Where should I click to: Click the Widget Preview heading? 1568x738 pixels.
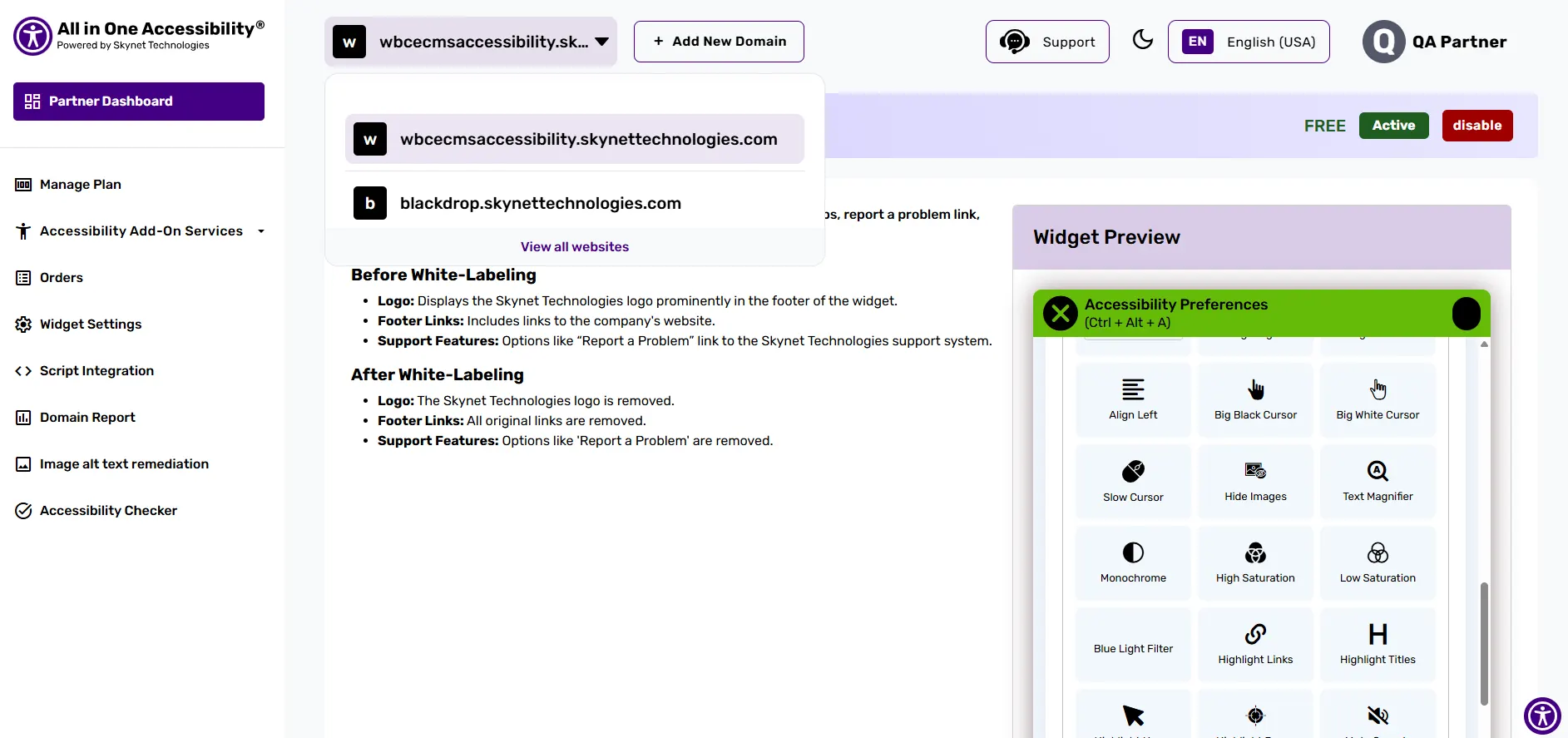(1106, 237)
